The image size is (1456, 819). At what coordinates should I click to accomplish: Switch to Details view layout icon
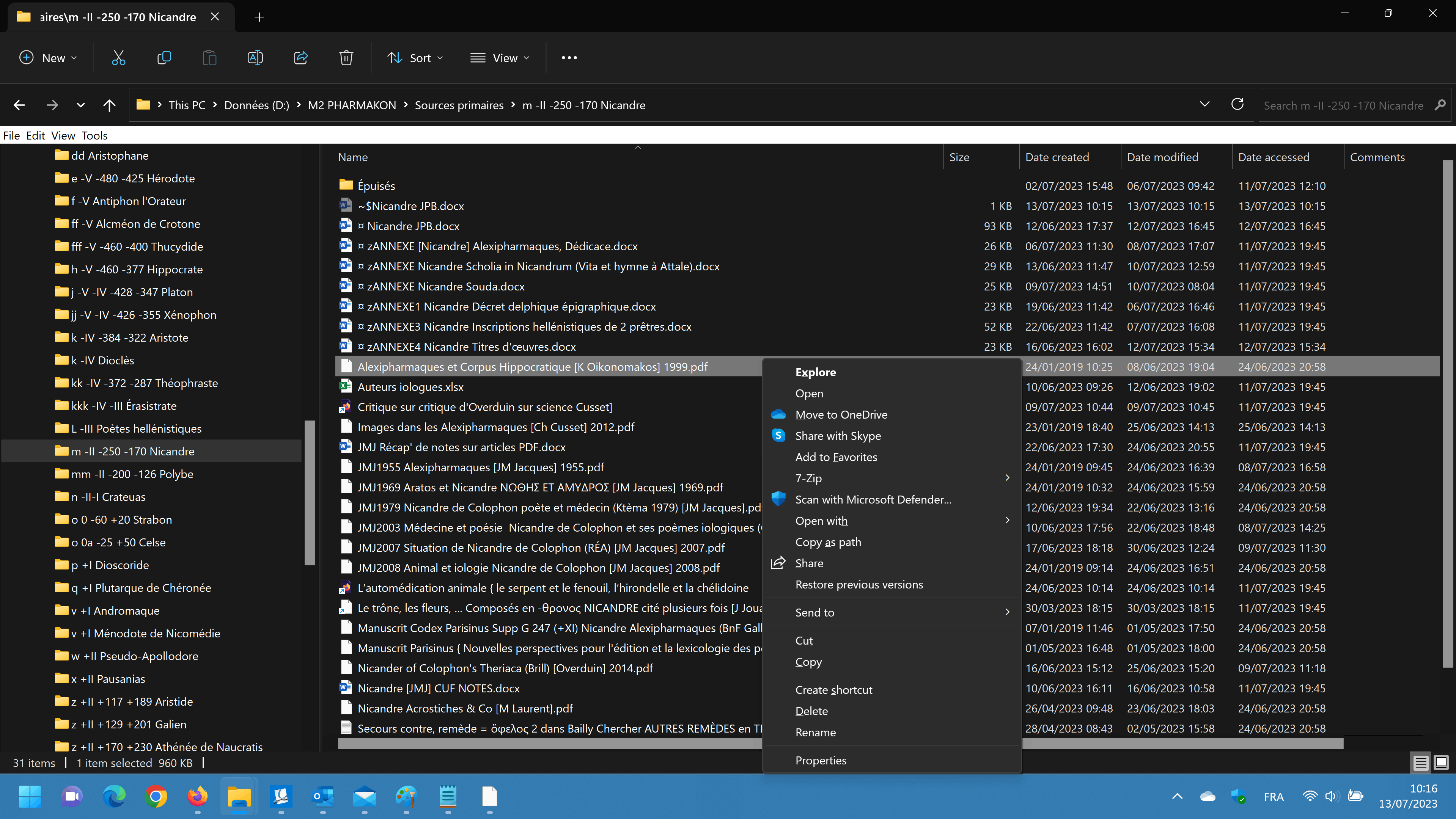coord(1420,763)
